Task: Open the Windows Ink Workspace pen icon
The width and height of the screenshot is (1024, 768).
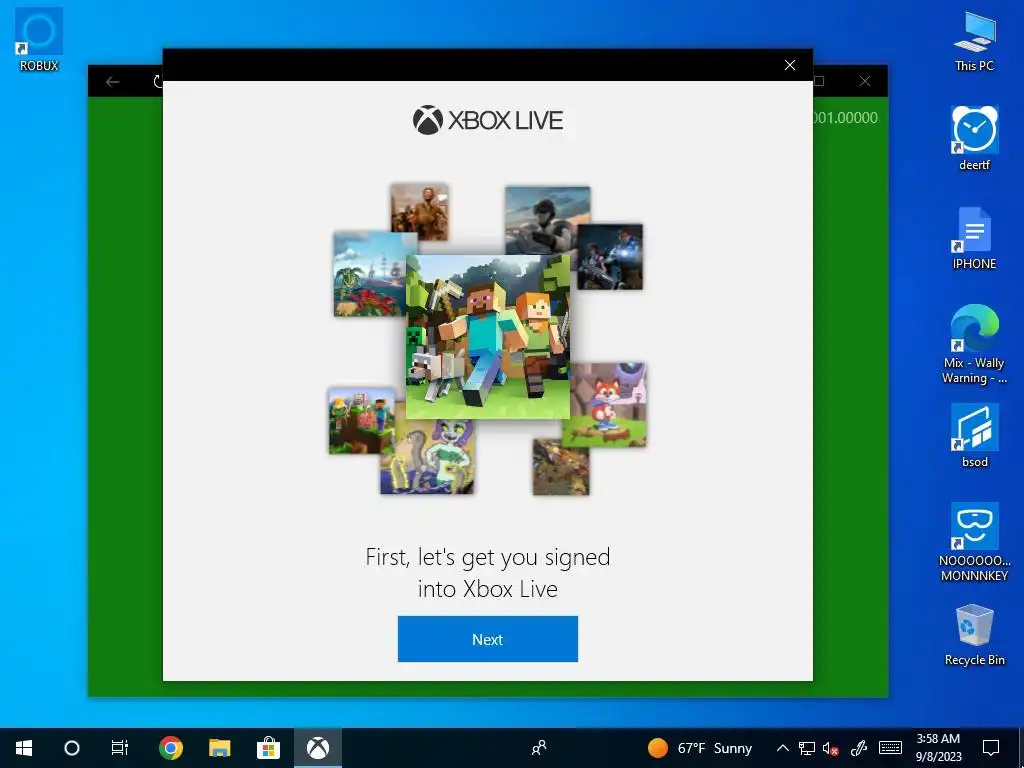Action: point(859,748)
